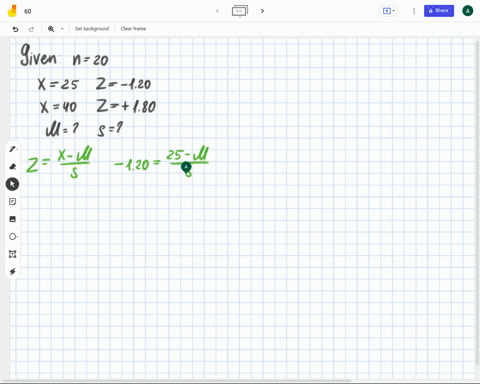Undo the last action

coord(15,29)
